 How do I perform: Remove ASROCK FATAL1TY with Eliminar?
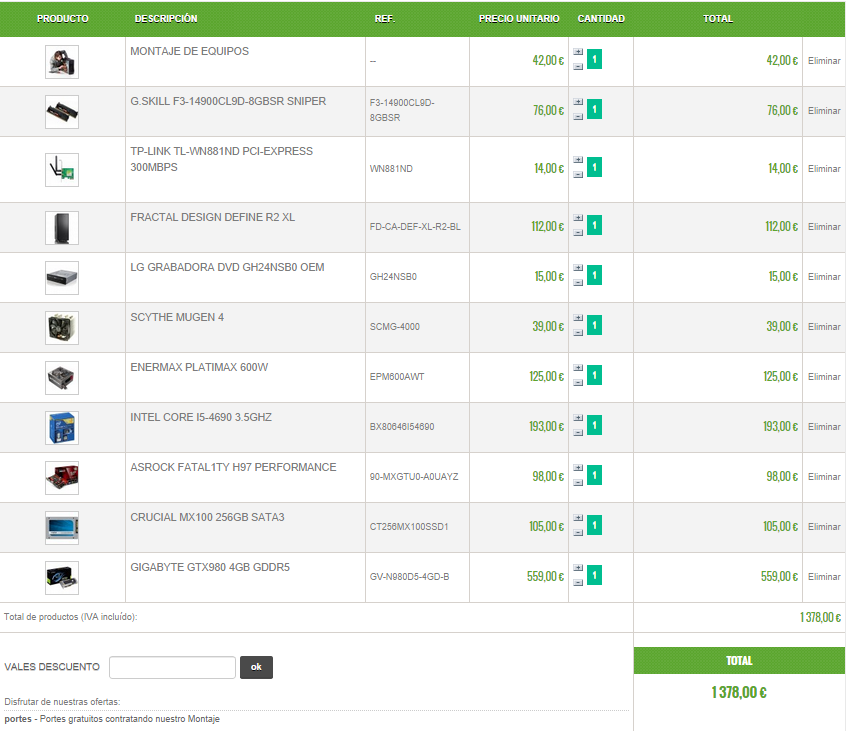(x=824, y=477)
